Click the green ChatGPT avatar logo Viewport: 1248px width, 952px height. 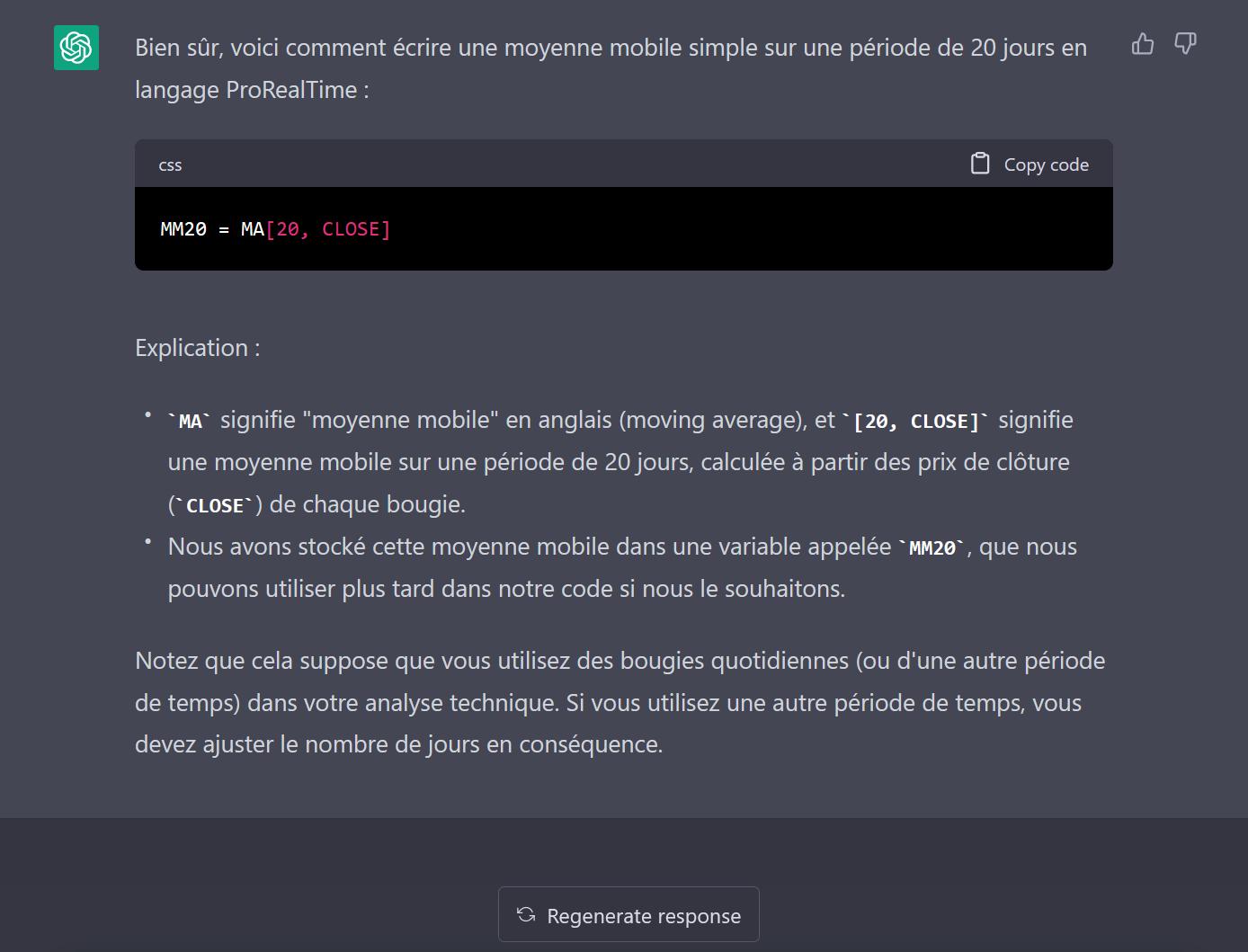76,48
